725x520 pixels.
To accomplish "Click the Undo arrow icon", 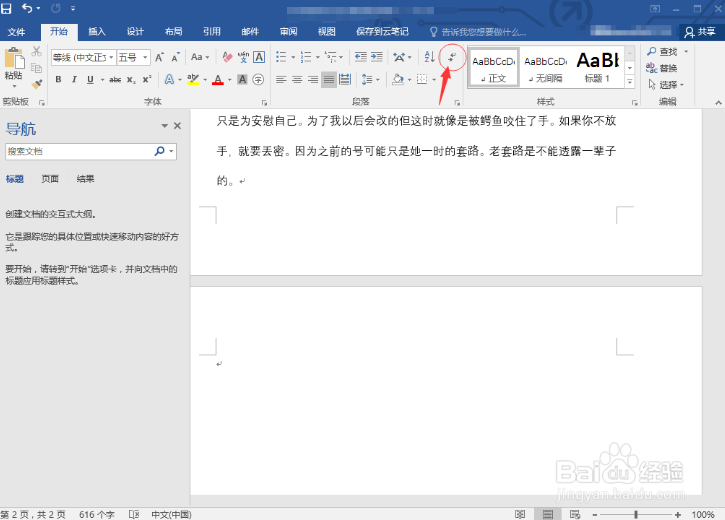I will click(x=28, y=8).
